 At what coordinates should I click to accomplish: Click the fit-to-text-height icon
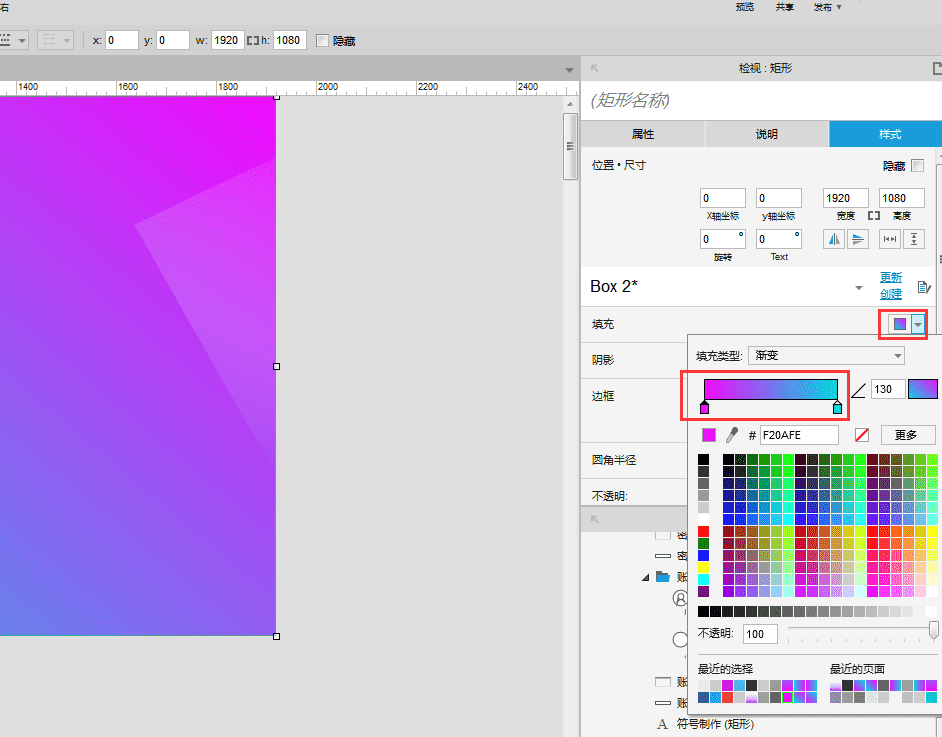pyautogui.click(x=914, y=239)
